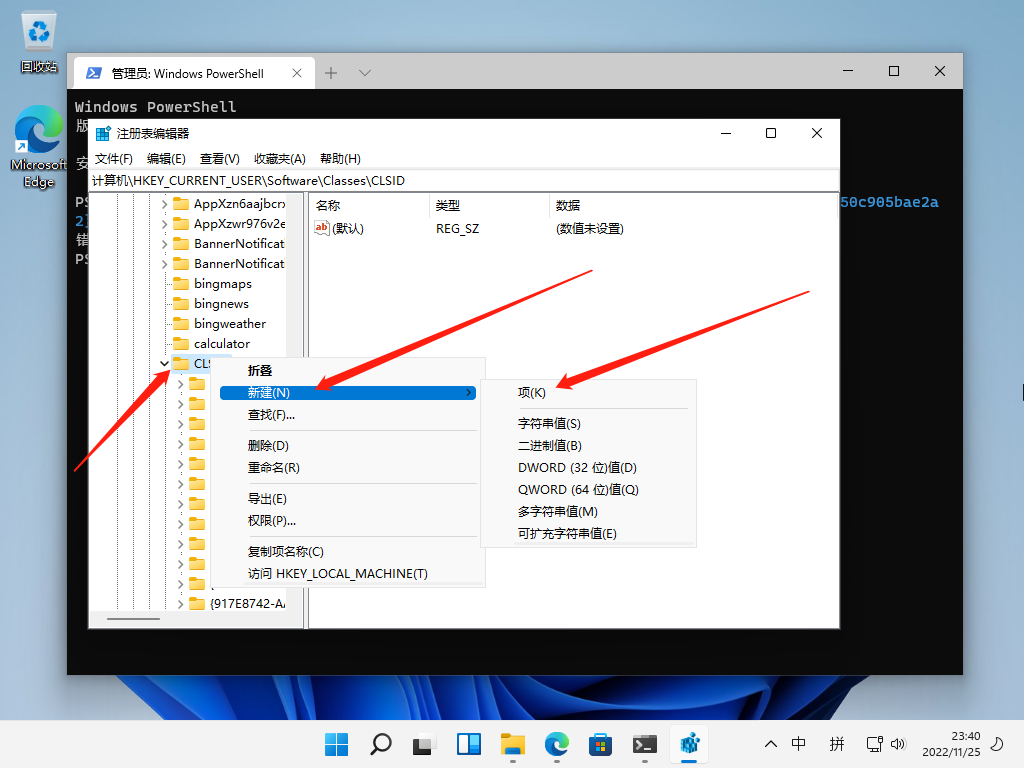Viewport: 1024px width, 768px height.
Task: Open the Recycle Bin desktop icon
Action: [x=39, y=41]
